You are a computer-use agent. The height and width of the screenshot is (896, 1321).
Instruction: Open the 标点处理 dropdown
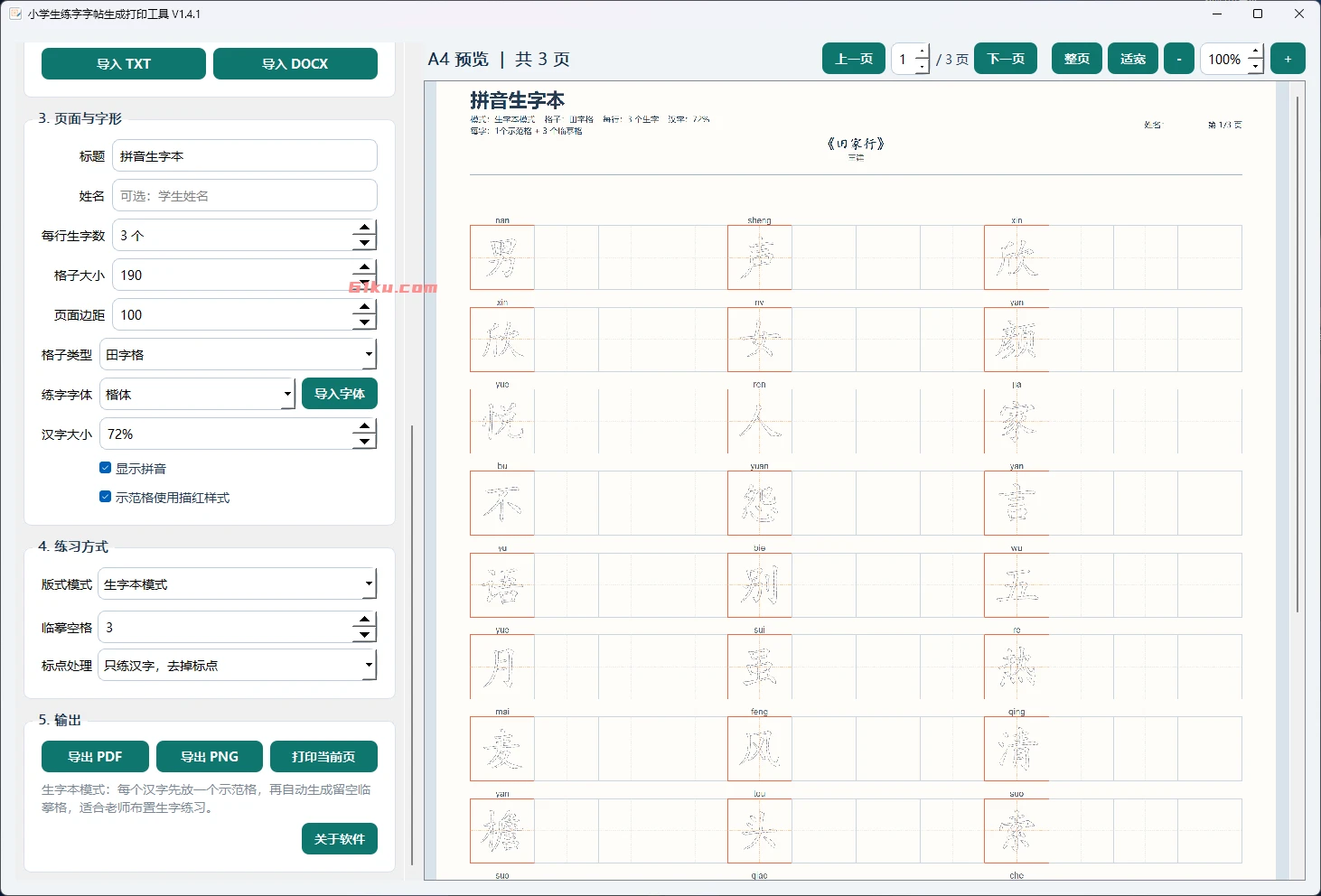[238, 665]
